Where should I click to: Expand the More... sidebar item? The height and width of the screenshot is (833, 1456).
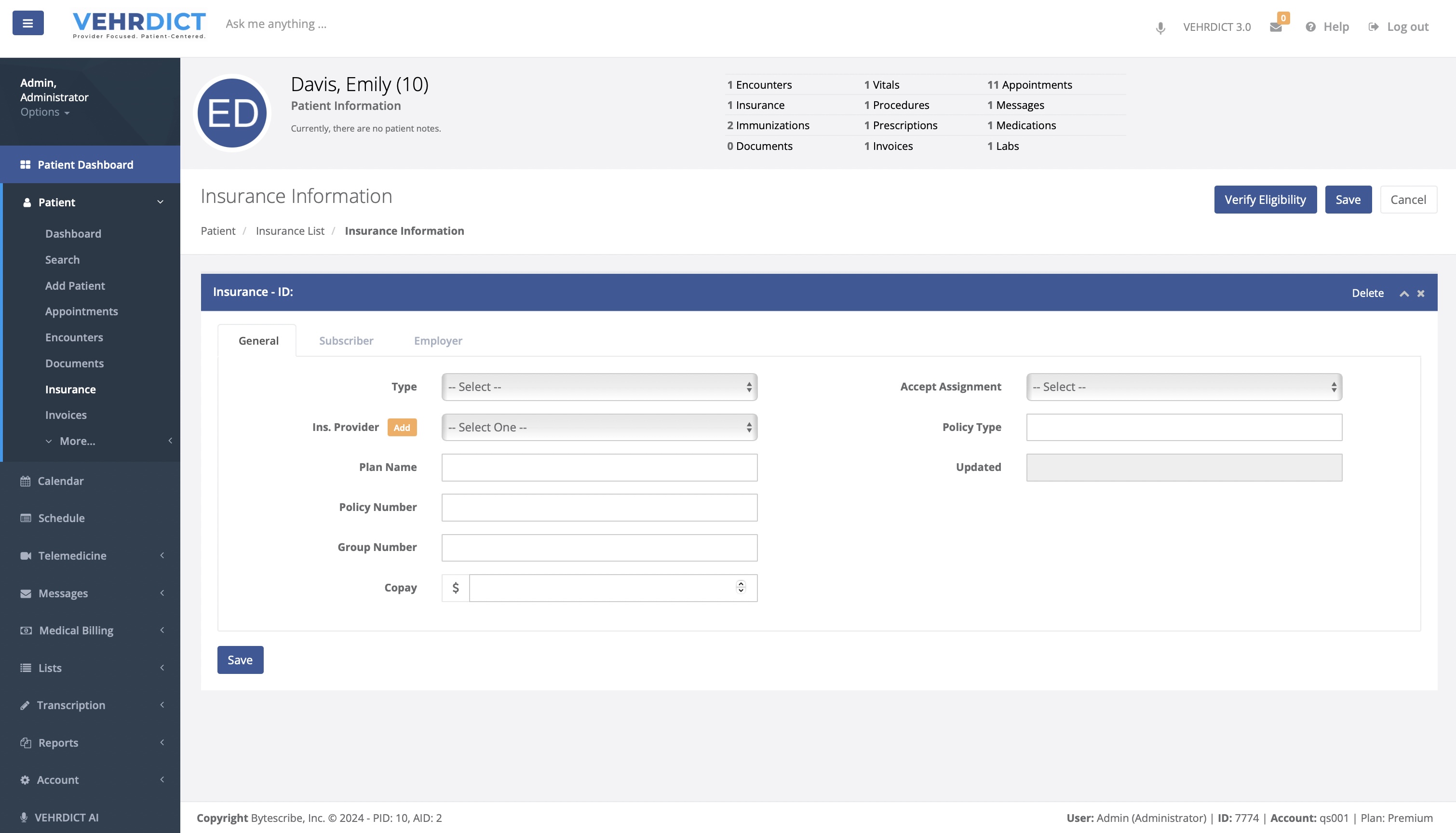(77, 441)
